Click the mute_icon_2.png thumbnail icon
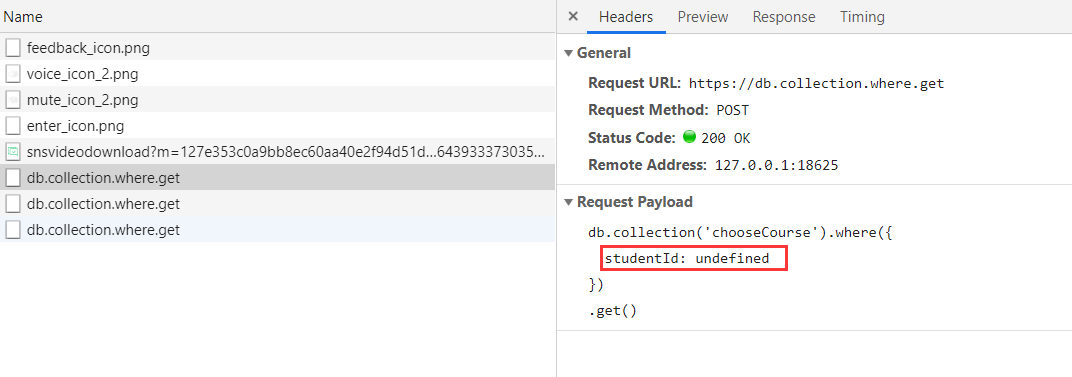This screenshot has height=377, width=1072. [12, 100]
